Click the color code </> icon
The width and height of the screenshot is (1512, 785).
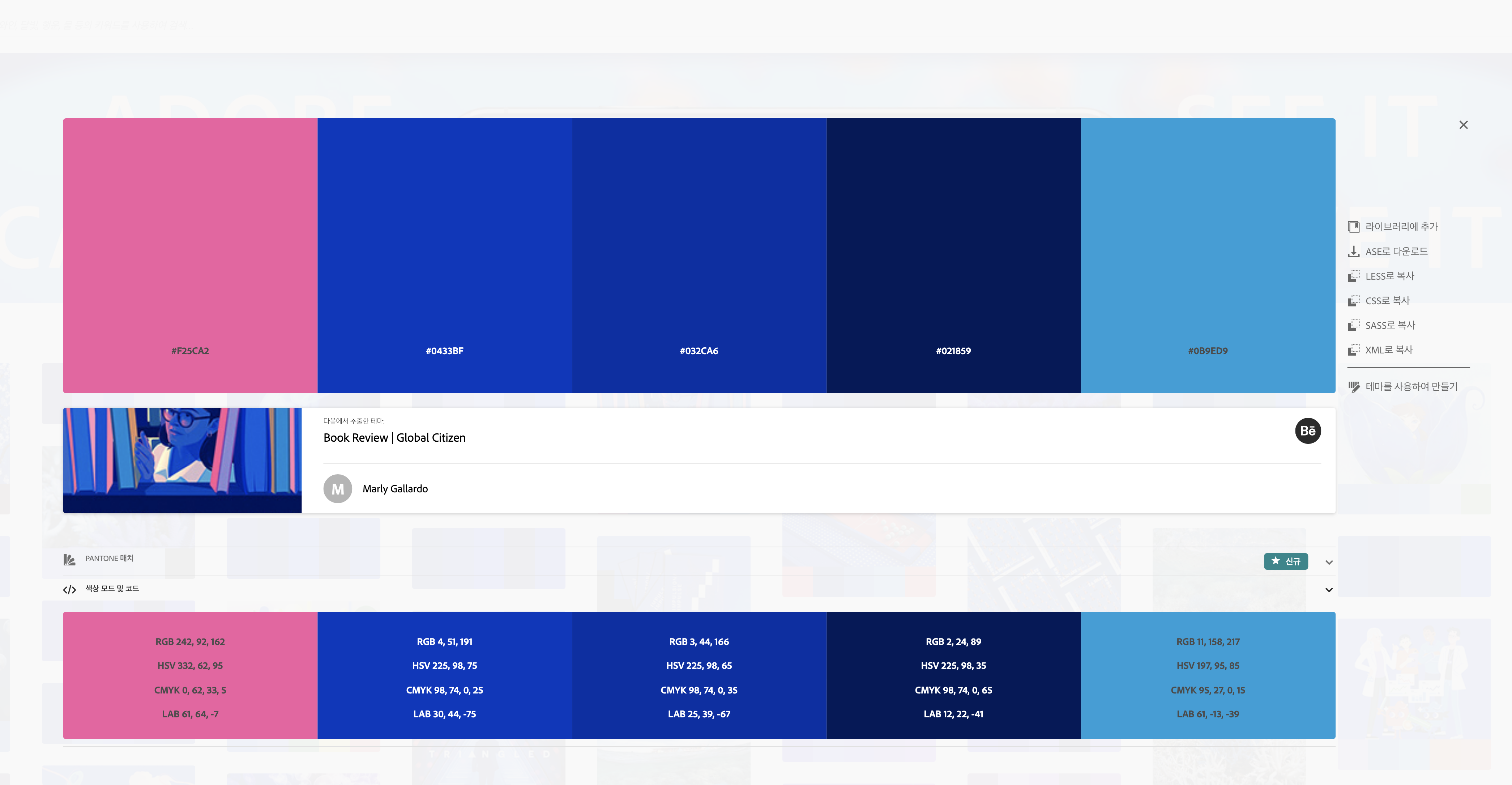[69, 590]
